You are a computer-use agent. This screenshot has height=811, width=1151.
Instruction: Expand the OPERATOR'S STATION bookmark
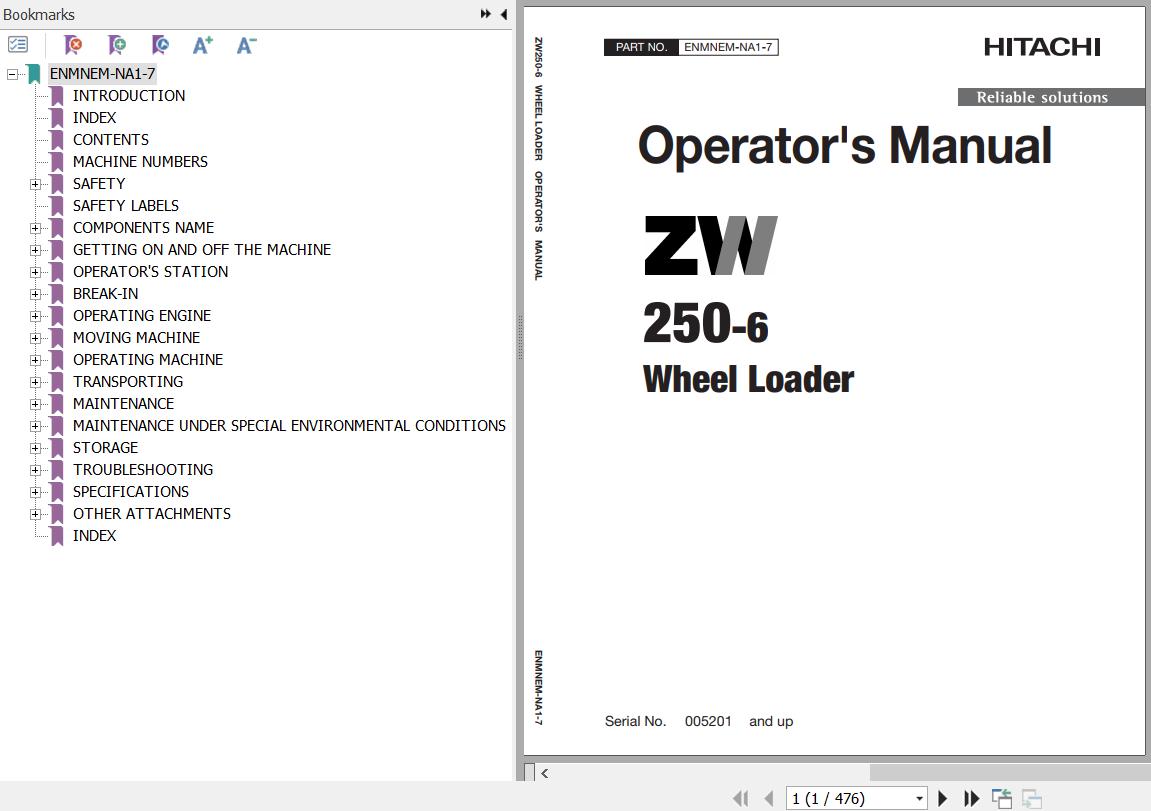35,272
